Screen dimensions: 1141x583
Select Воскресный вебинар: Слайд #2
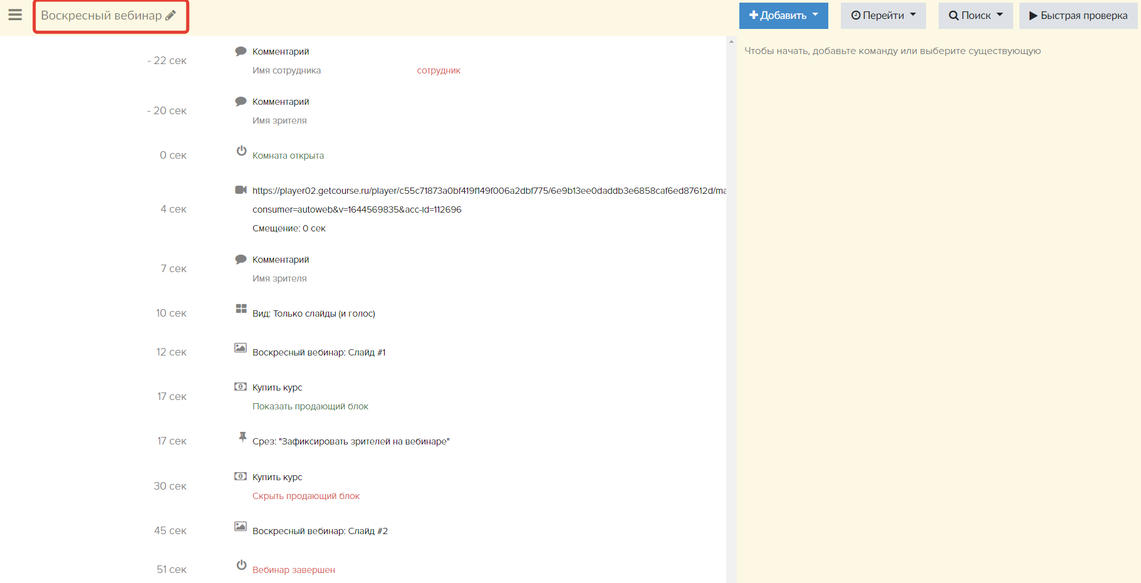click(x=320, y=531)
